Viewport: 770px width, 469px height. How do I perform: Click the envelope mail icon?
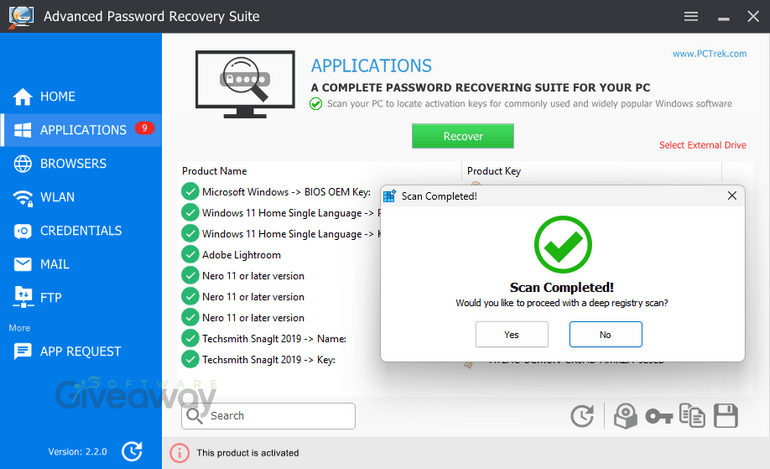pos(23,264)
